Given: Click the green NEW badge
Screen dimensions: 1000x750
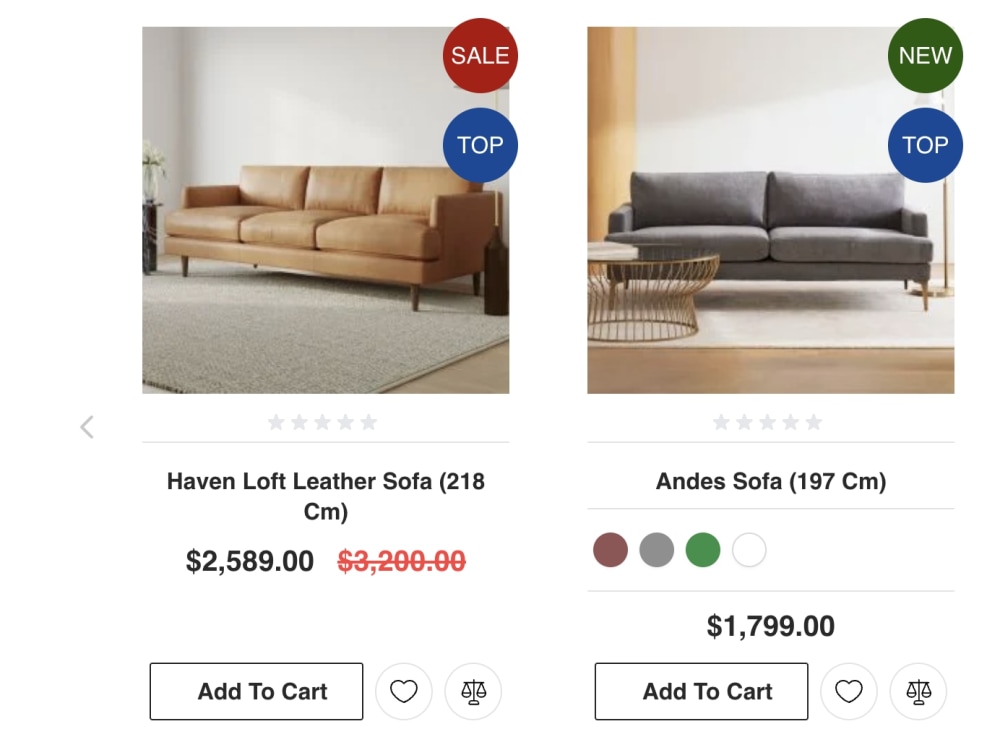Looking at the screenshot, I should [925, 55].
